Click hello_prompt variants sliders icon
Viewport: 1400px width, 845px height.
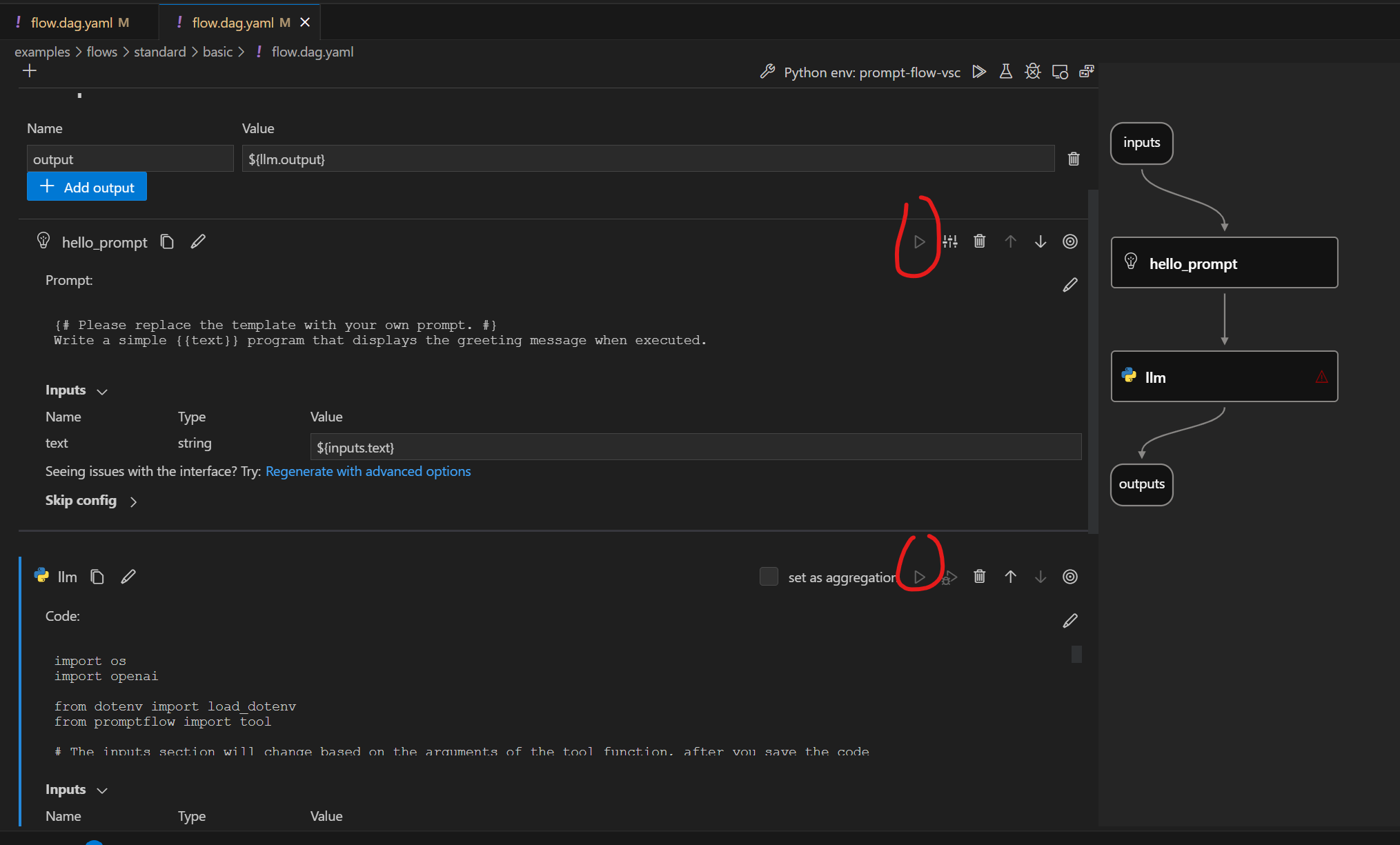click(x=950, y=241)
